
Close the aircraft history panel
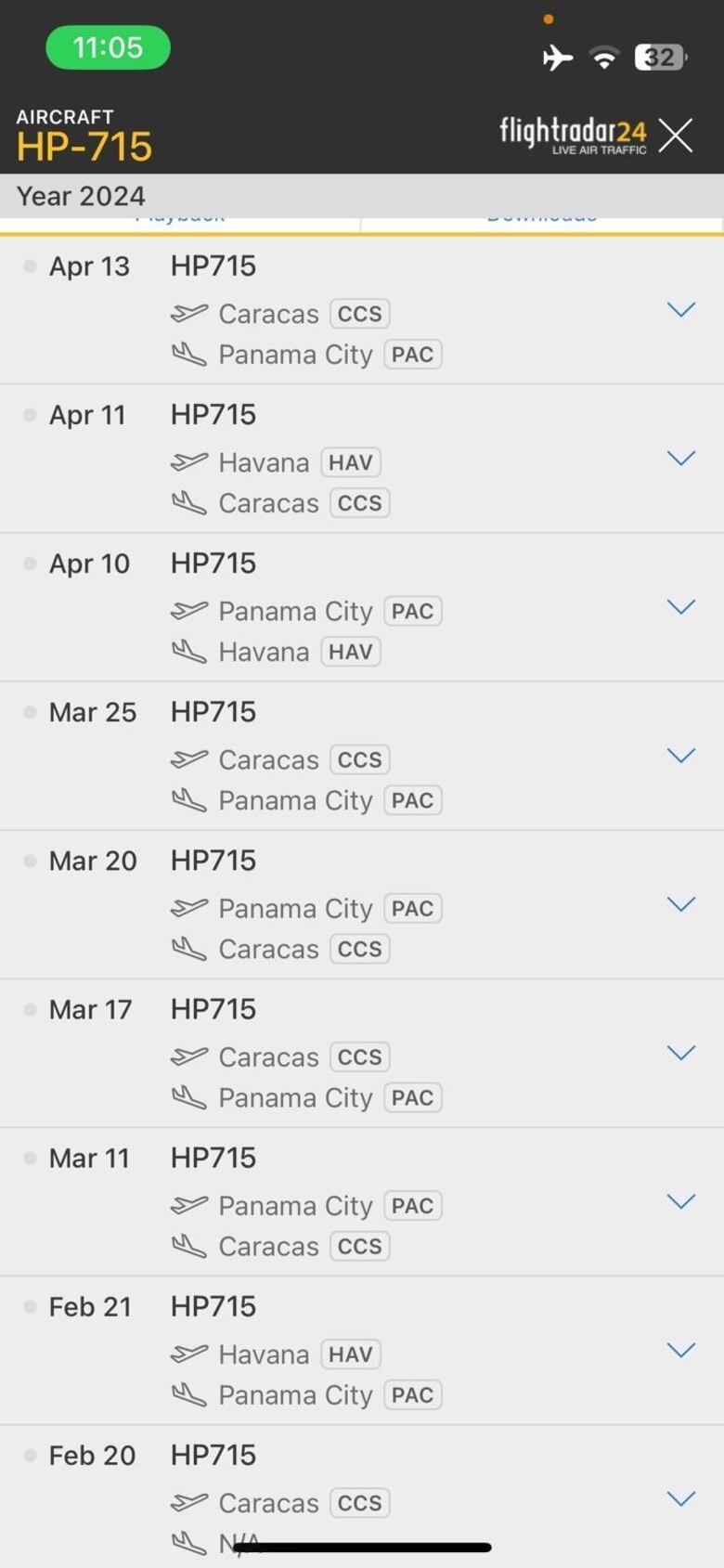coord(676,136)
